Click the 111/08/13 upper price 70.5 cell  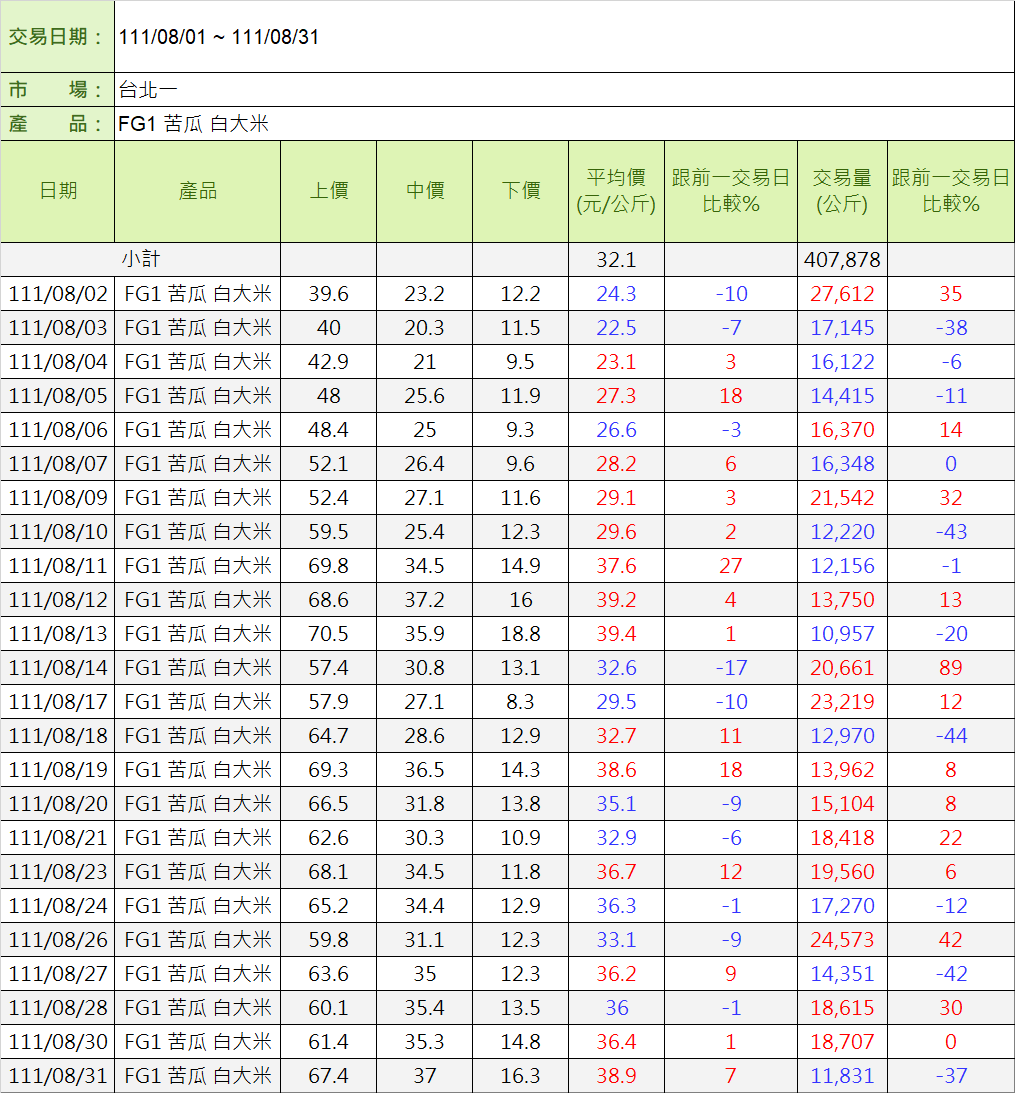point(328,634)
